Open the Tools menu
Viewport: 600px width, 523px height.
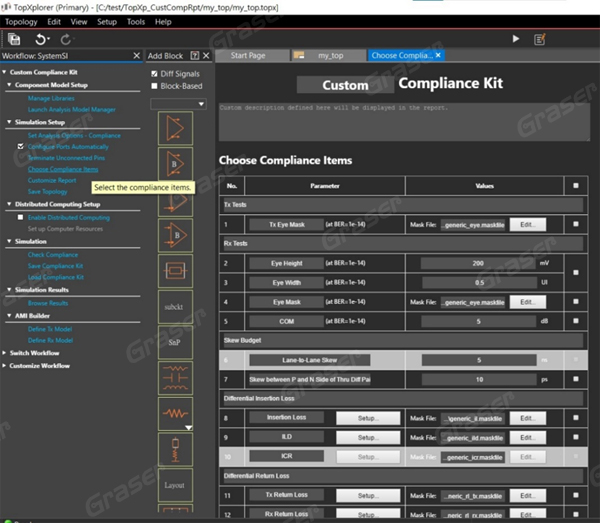(x=136, y=22)
